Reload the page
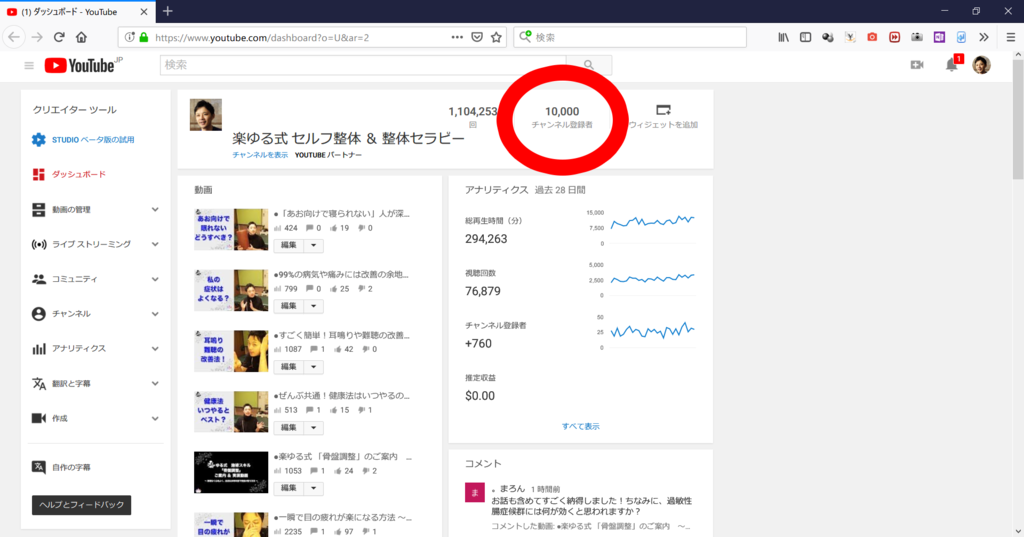The height and width of the screenshot is (537, 1024). click(59, 37)
